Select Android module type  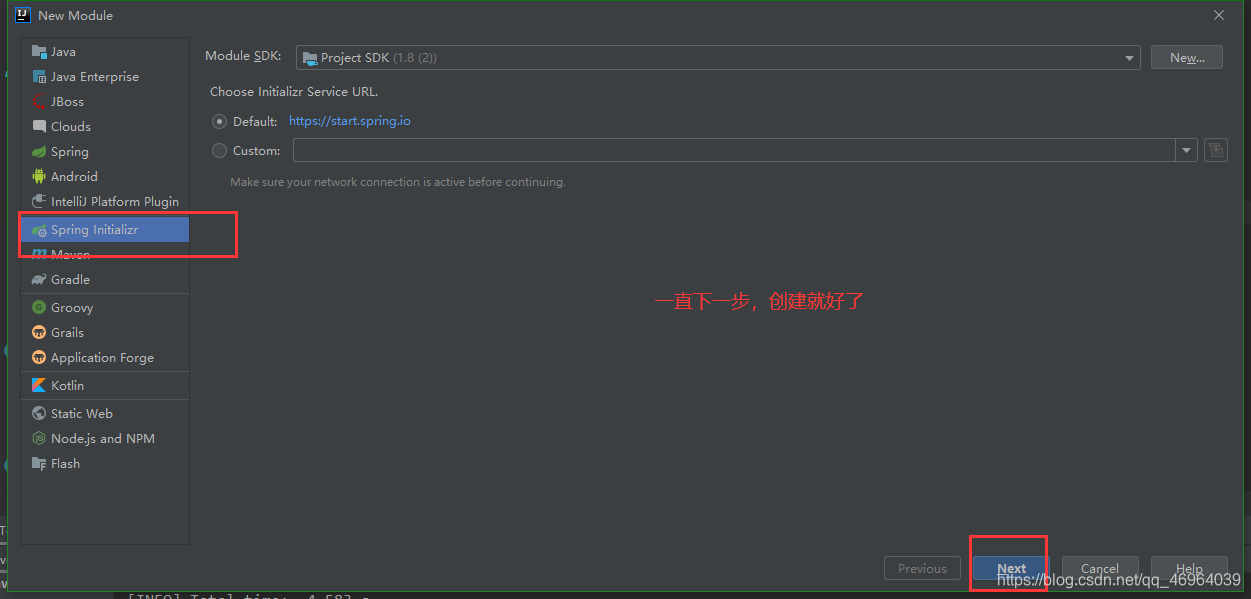(x=105, y=177)
